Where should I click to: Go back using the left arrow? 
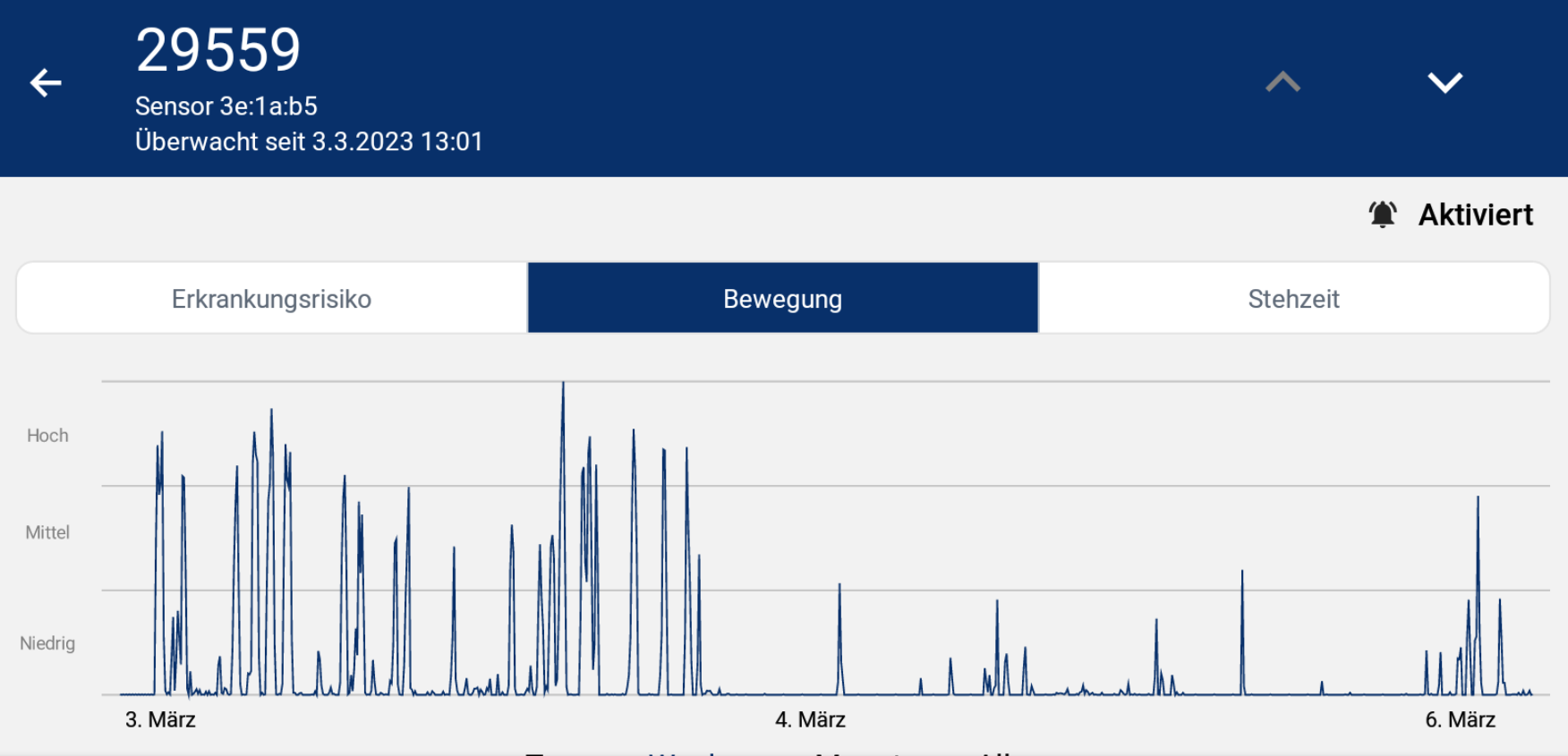click(x=46, y=83)
